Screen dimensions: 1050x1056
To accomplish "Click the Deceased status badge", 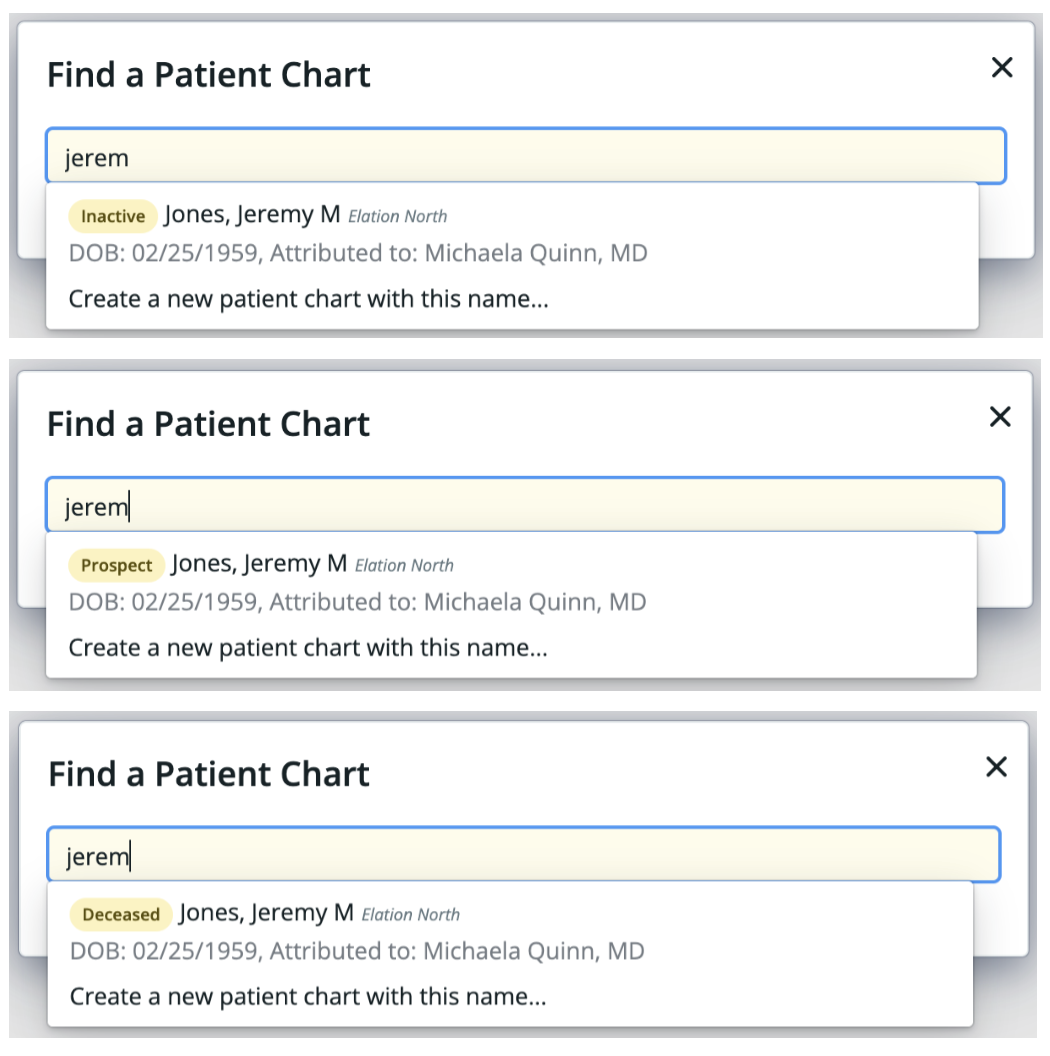I will [120, 914].
